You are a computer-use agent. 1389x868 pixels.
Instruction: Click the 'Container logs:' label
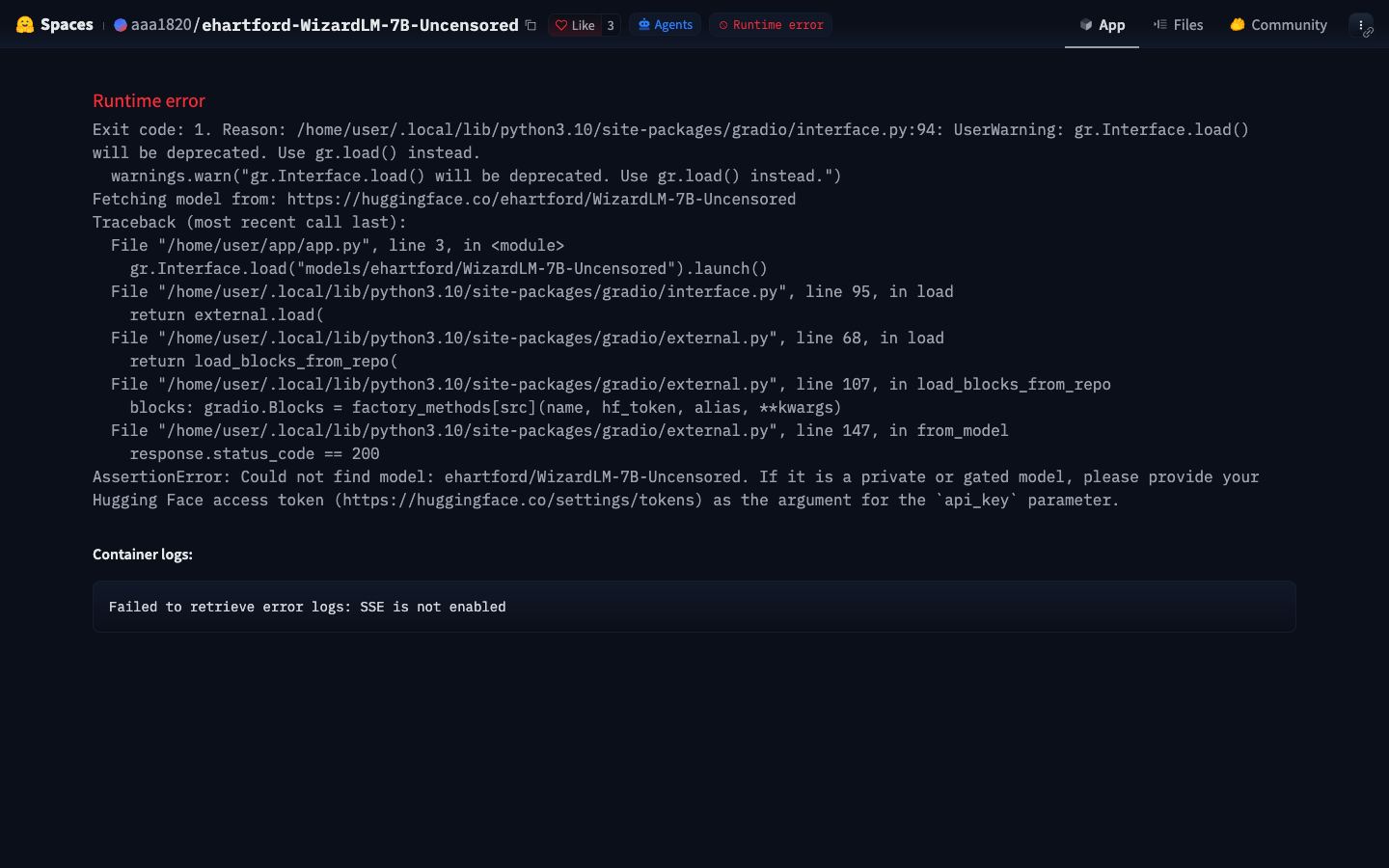[143, 555]
